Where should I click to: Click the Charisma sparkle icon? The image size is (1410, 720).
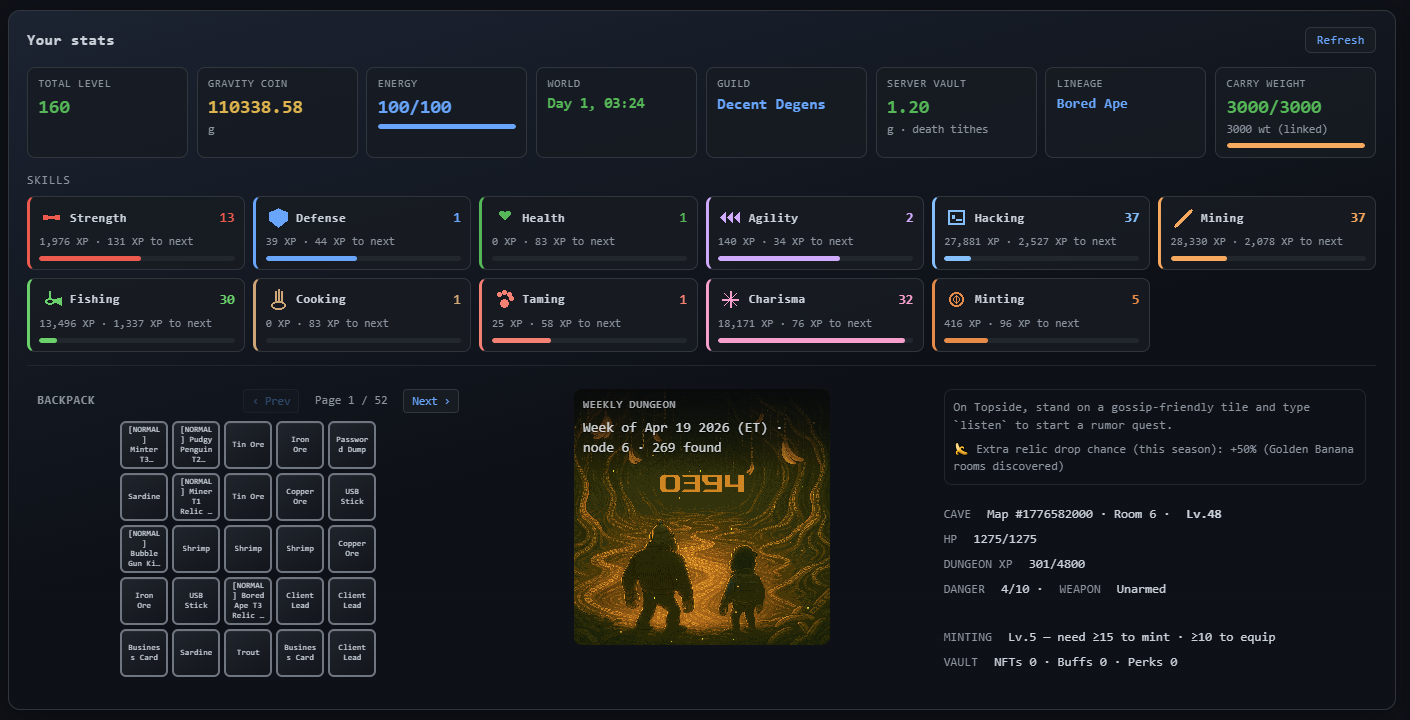[730, 299]
